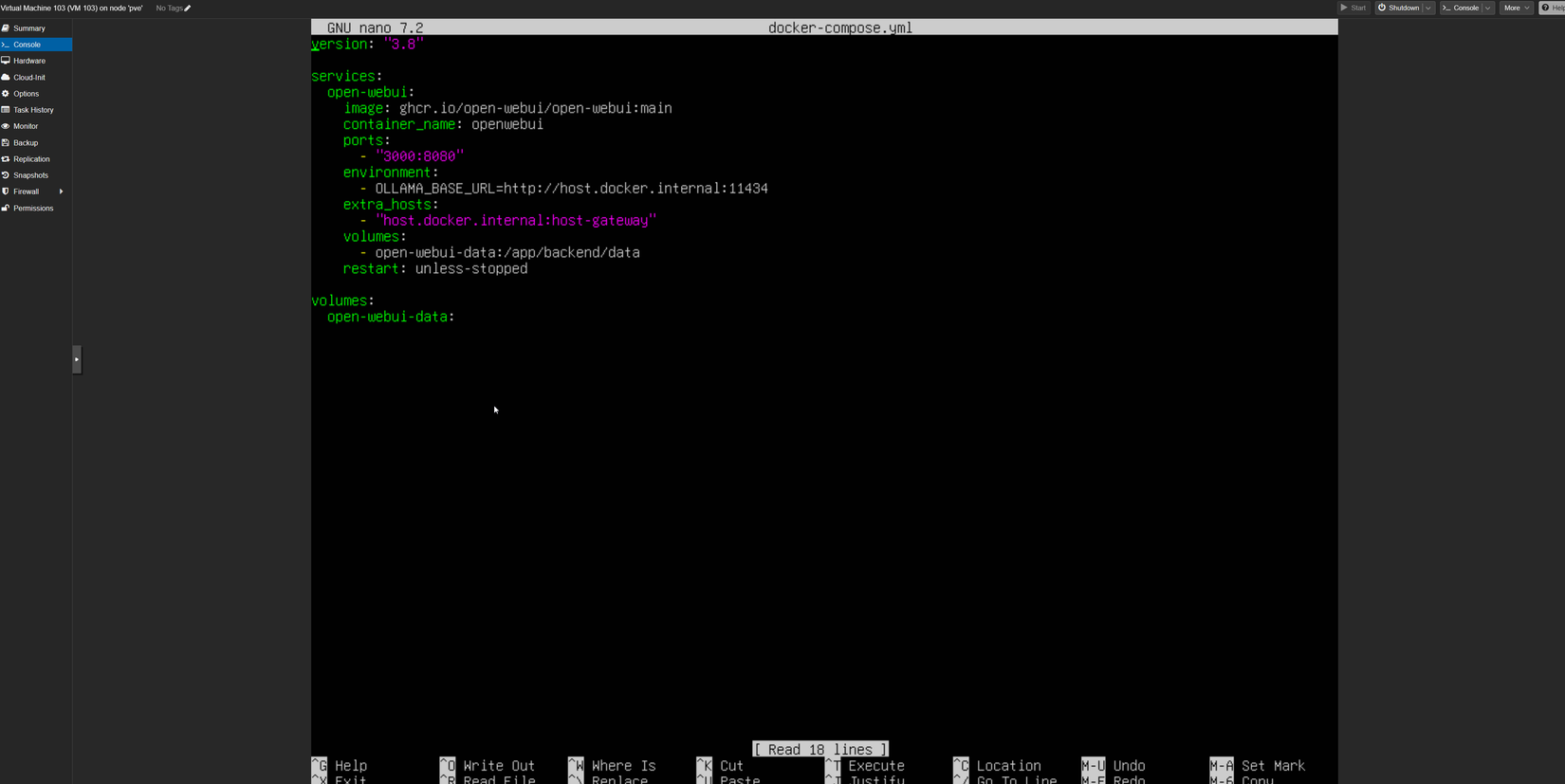Expand the Firewall submenu arrow
The image size is (1565, 784).
[62, 191]
